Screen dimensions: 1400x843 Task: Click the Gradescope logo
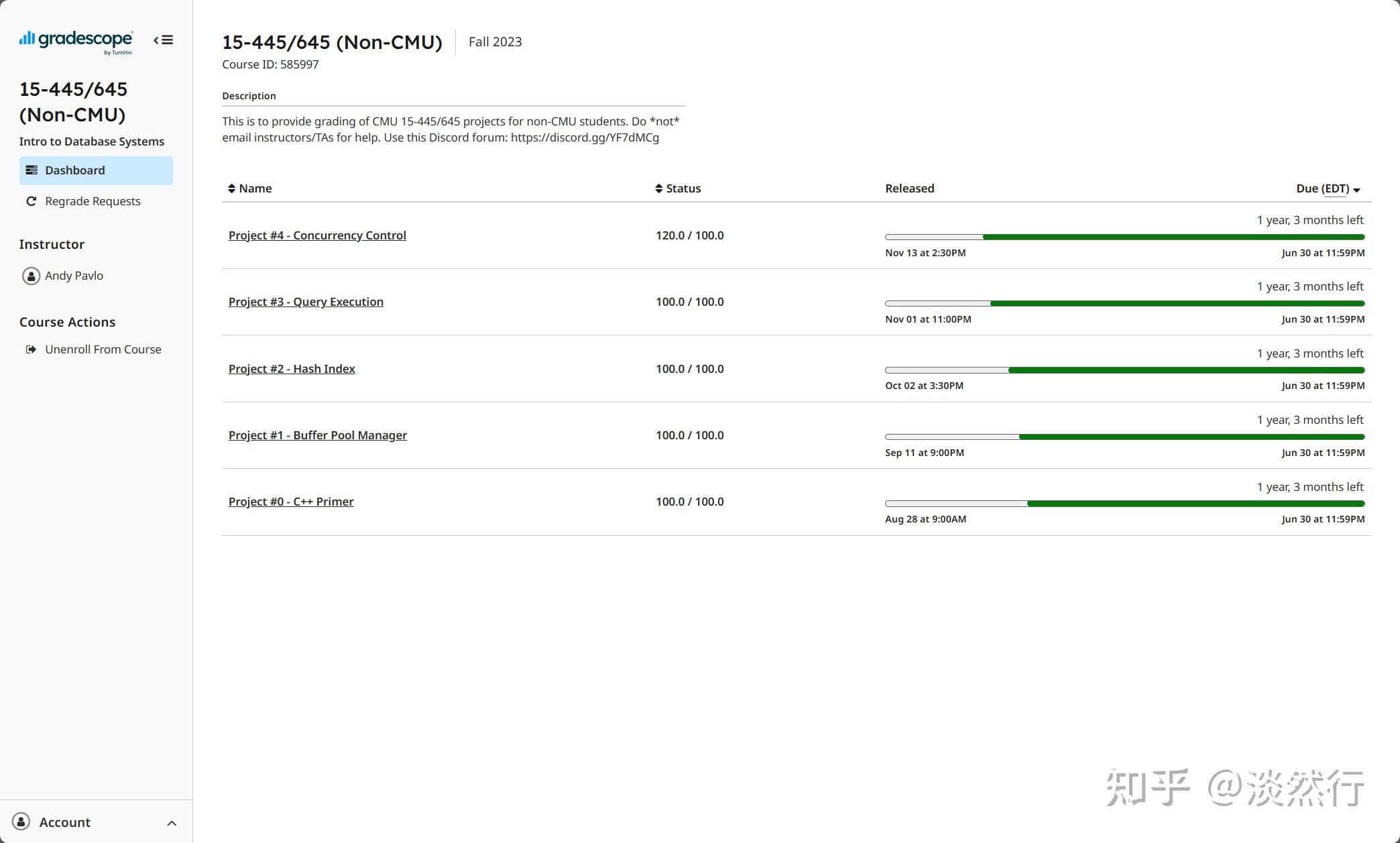[76, 42]
